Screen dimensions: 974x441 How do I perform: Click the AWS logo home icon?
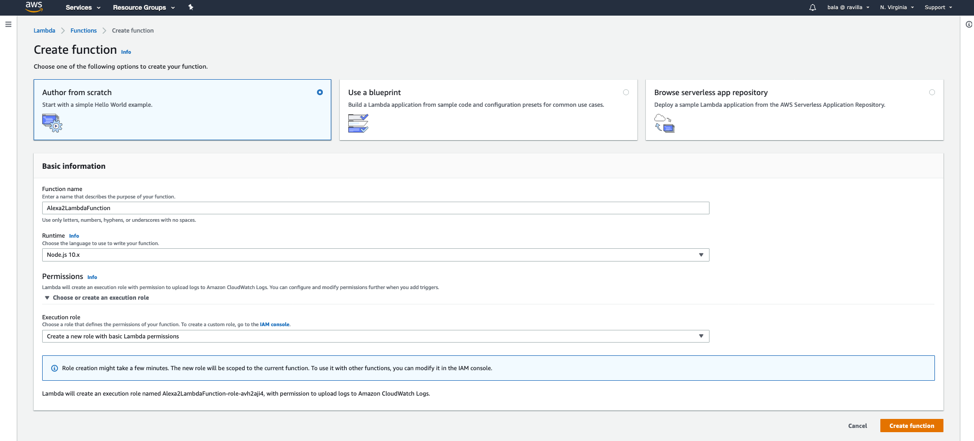point(34,7)
